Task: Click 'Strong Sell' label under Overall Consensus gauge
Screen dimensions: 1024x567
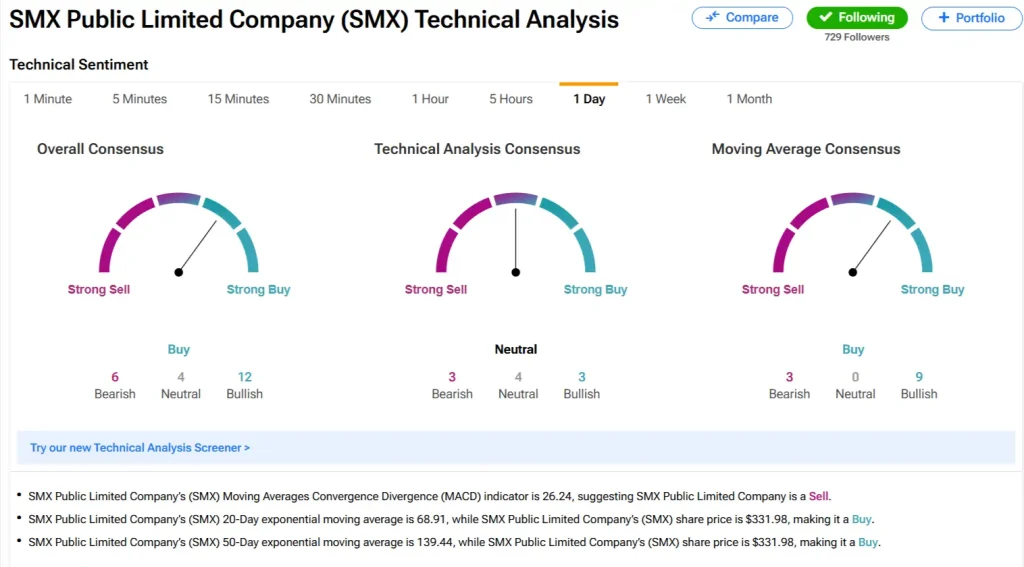Action: point(99,289)
